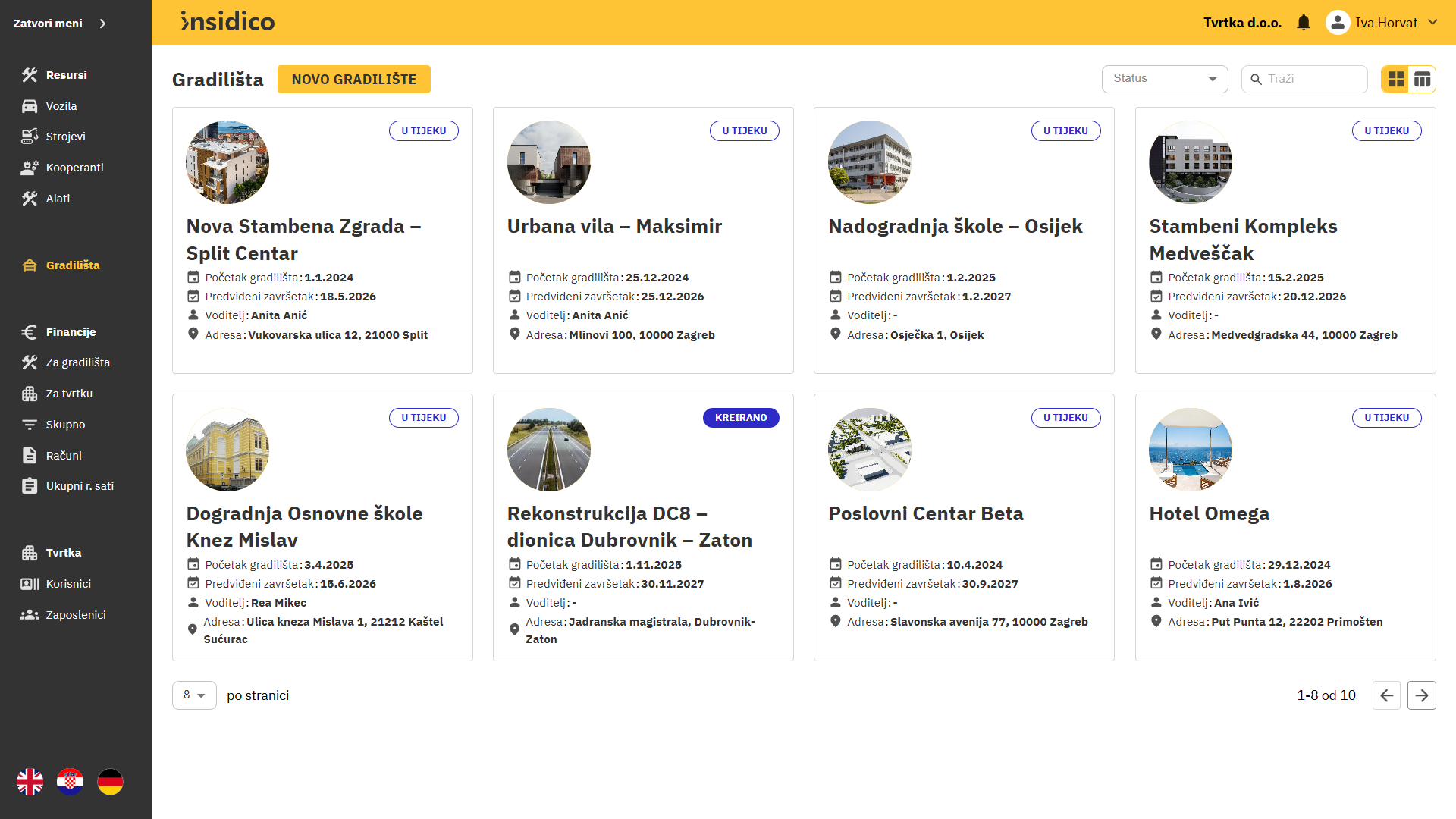
Task: Open Računi in the sidebar
Action: pos(64,456)
